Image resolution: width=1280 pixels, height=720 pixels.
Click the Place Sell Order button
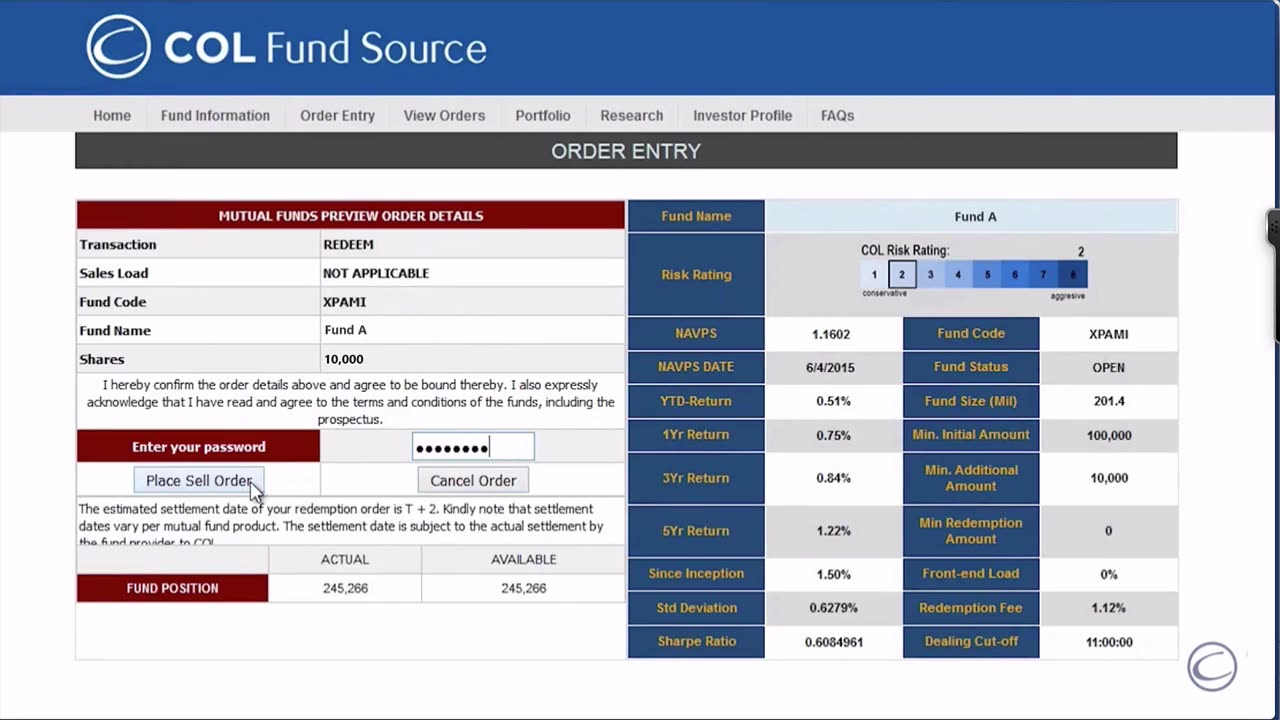(x=198, y=481)
